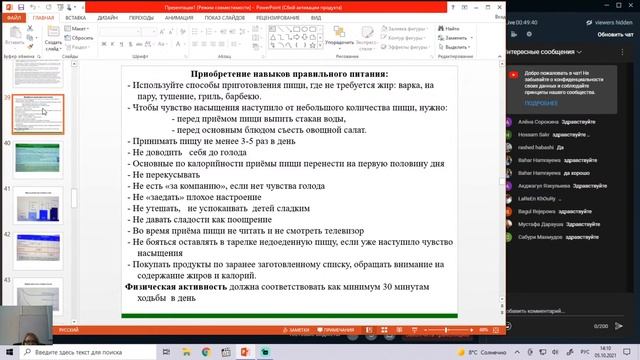Open the Файл tab
Viewport: 640px width, 360px height.
click(14, 18)
